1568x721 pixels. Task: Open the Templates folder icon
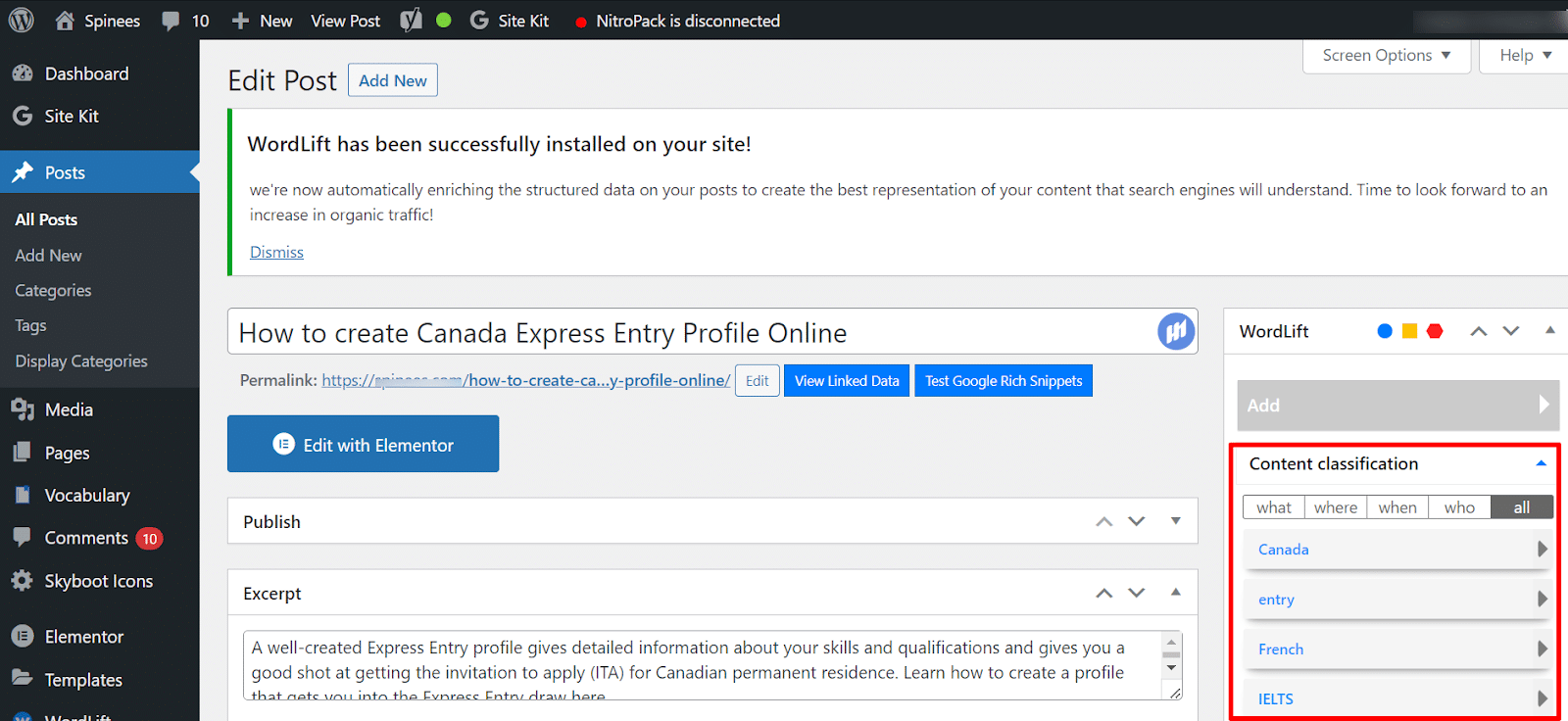23,678
